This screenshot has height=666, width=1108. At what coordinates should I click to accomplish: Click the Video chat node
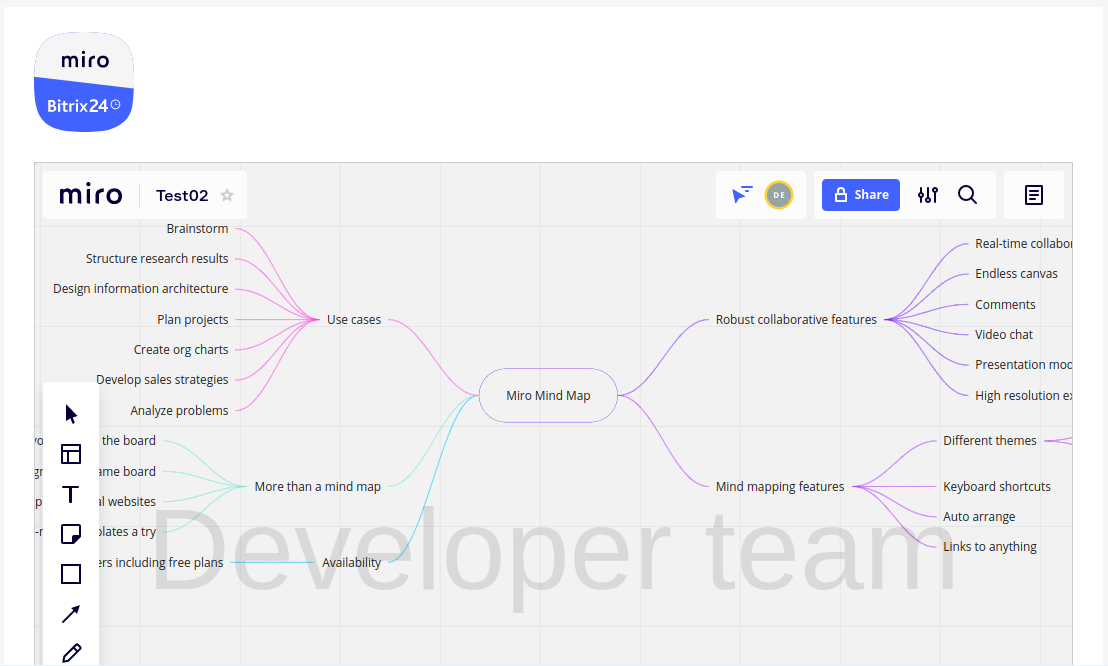(x=1003, y=334)
